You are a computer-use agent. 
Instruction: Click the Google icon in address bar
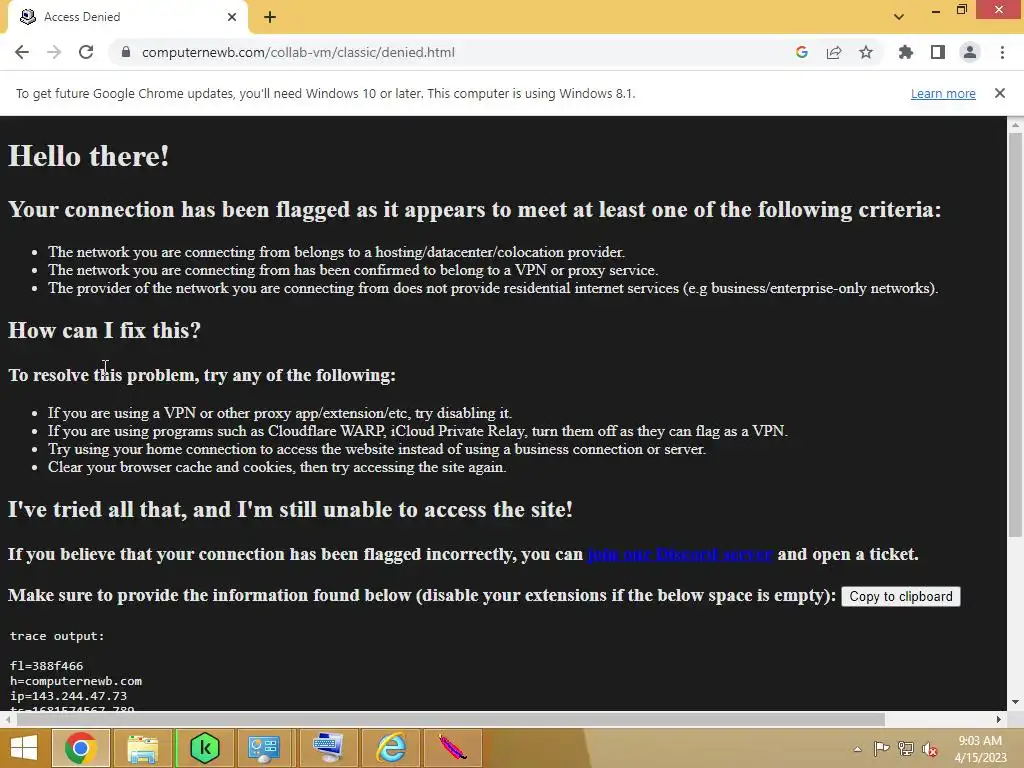pyautogui.click(x=802, y=52)
